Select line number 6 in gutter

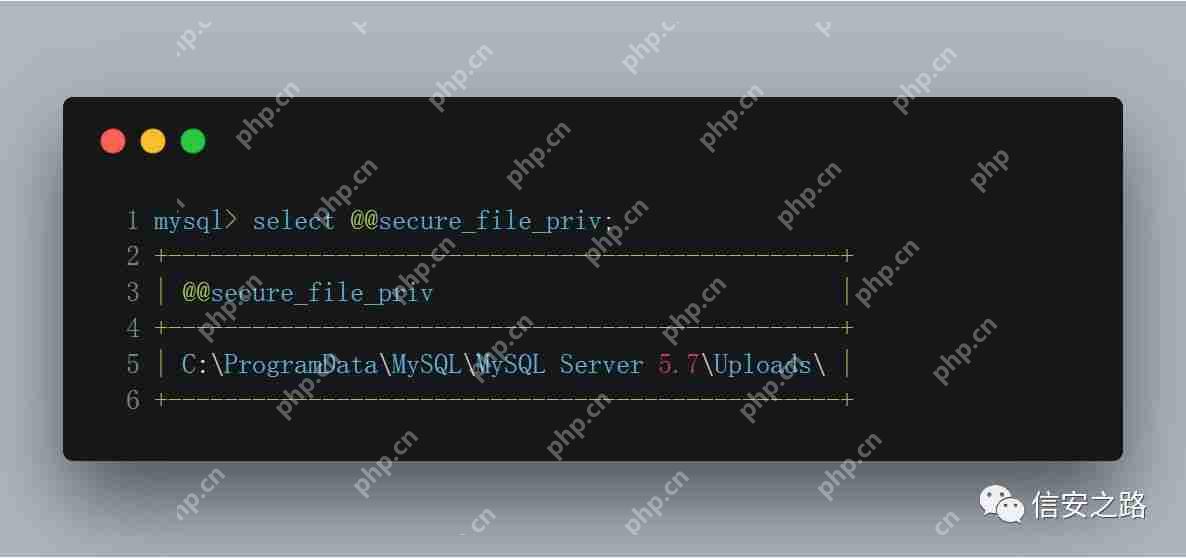pyautogui.click(x=133, y=400)
